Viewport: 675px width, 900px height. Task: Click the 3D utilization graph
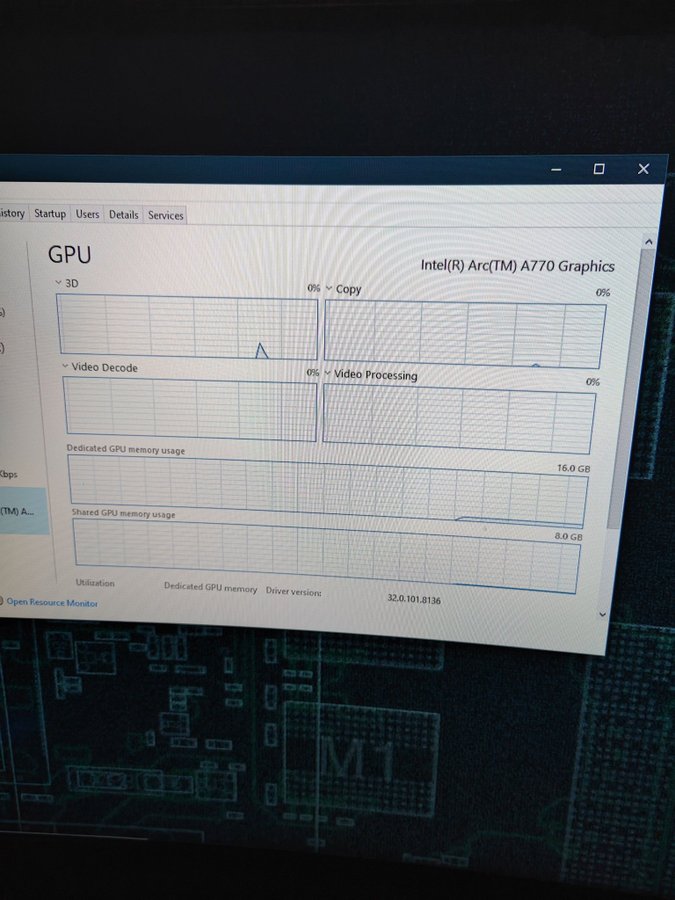[x=187, y=328]
